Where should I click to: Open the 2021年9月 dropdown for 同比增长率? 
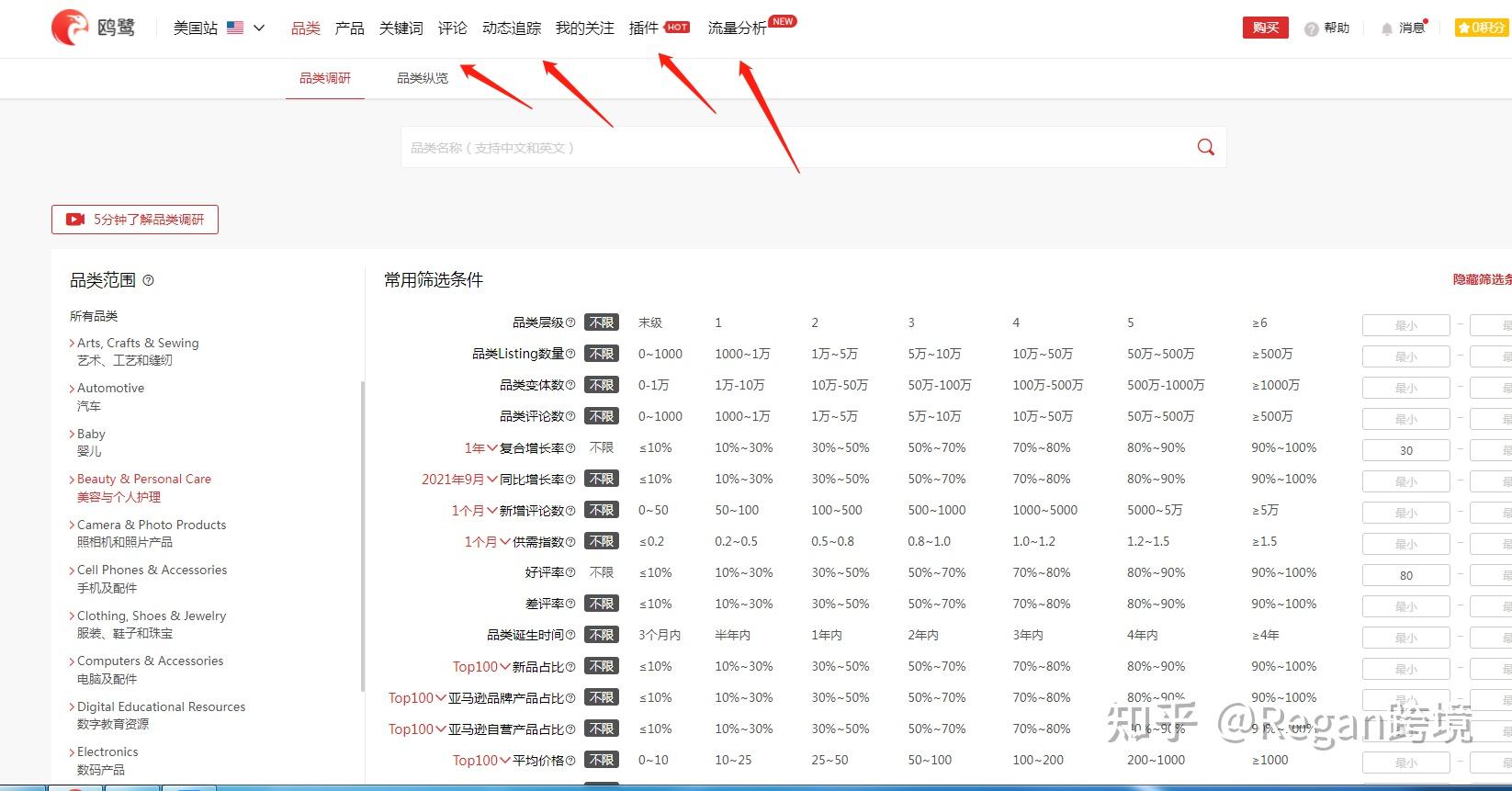pos(459,479)
